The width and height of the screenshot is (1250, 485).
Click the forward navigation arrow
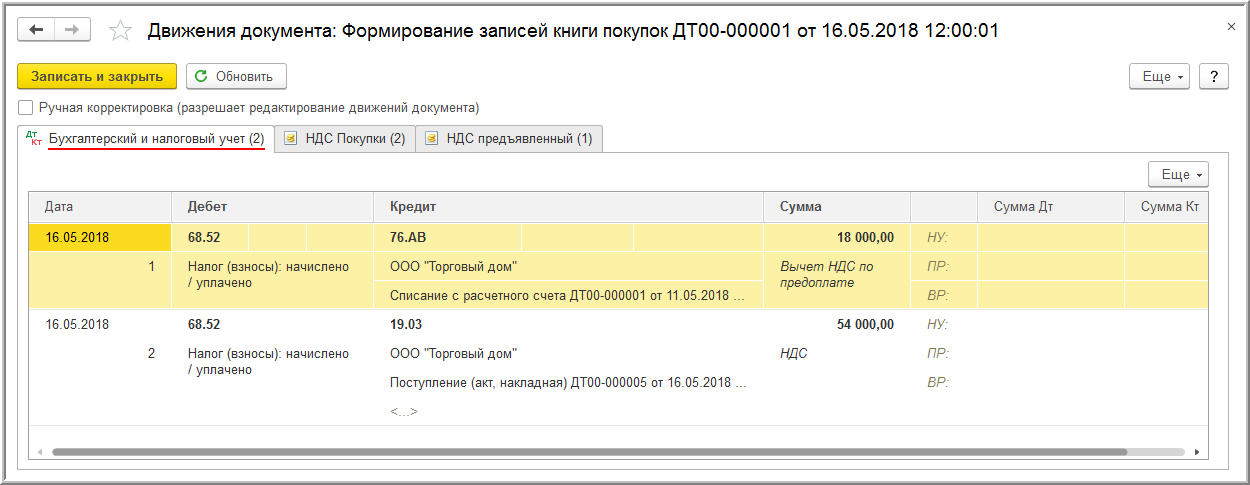click(x=71, y=30)
